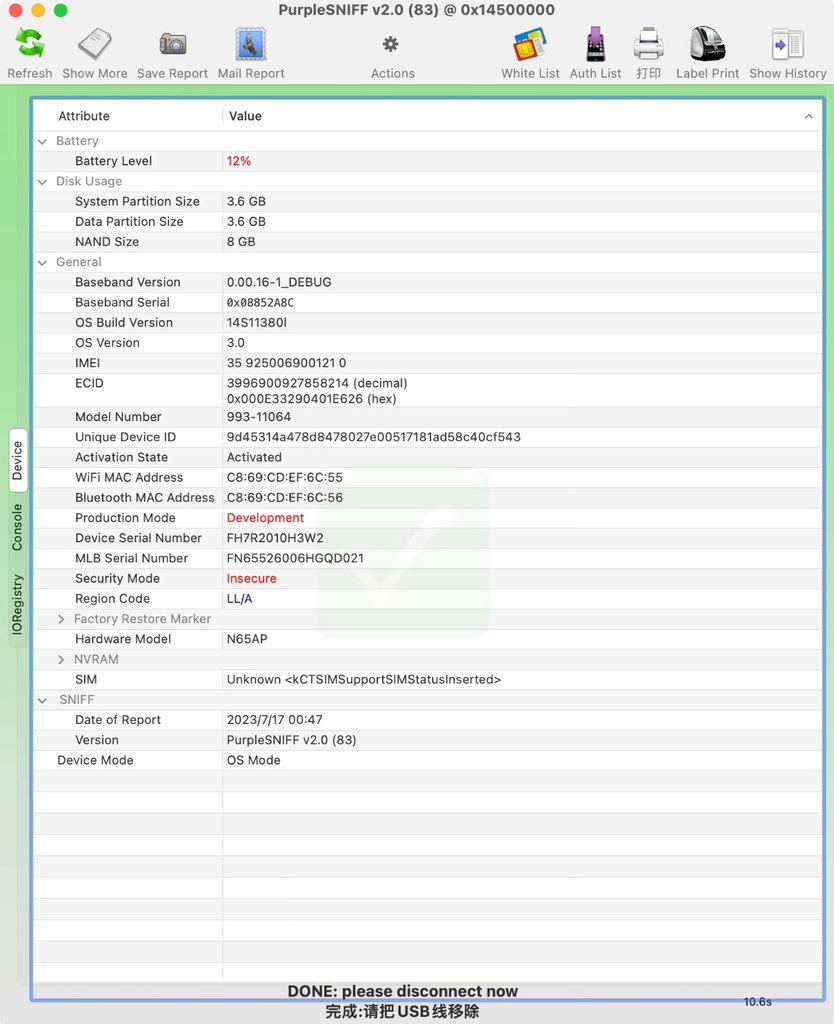This screenshot has width=834, height=1024.
Task: Open Auth List icon
Action: point(595,44)
